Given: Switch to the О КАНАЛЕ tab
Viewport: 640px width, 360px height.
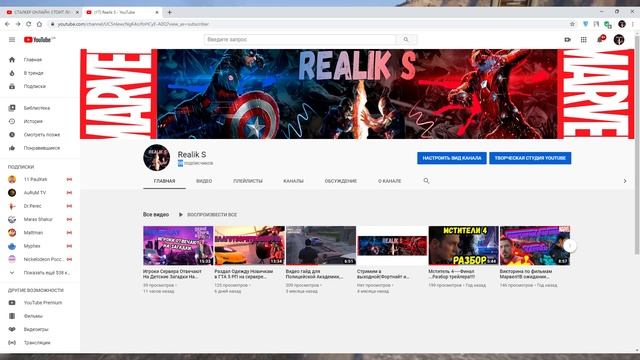Looking at the screenshot, I should (389, 181).
